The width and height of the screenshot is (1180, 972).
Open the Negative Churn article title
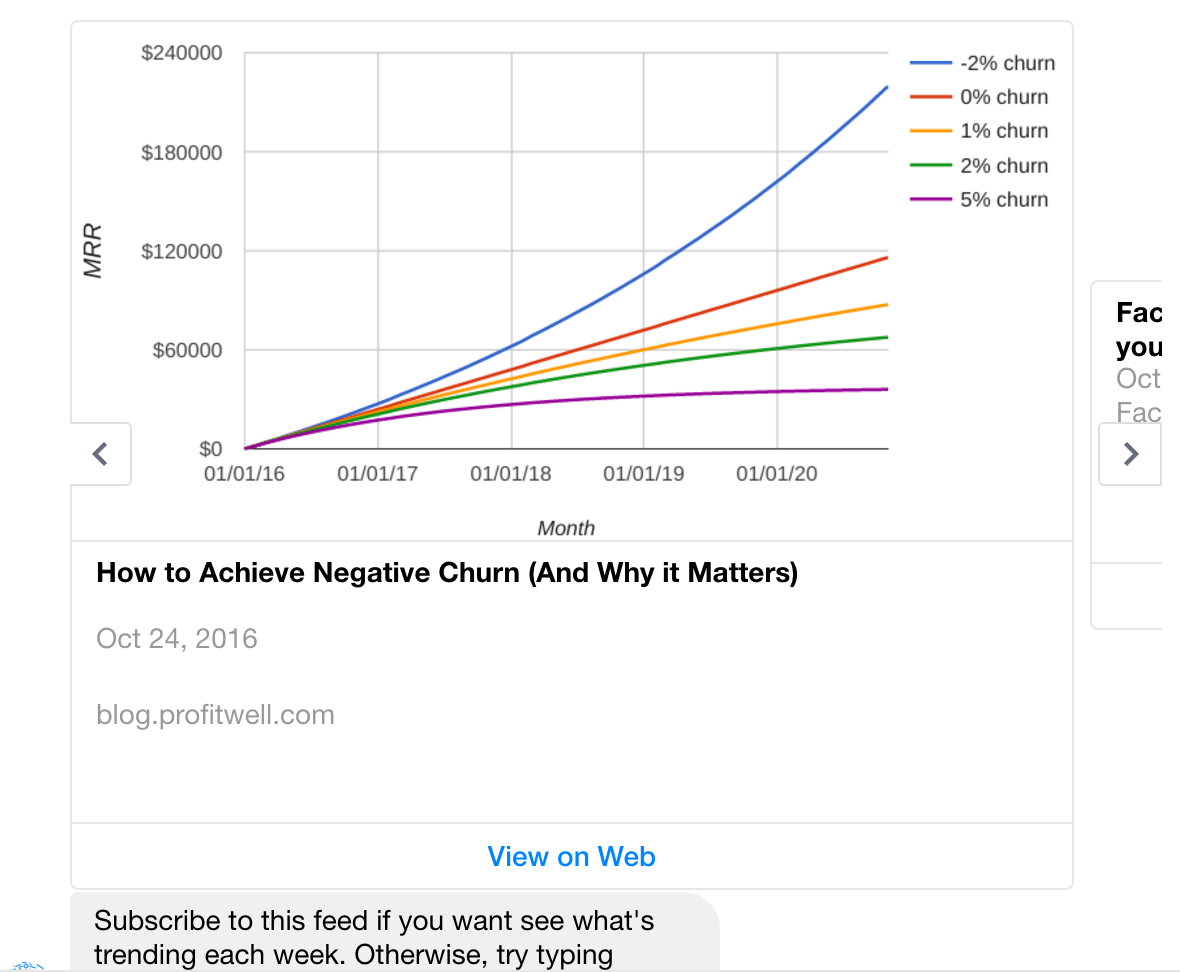coord(447,573)
